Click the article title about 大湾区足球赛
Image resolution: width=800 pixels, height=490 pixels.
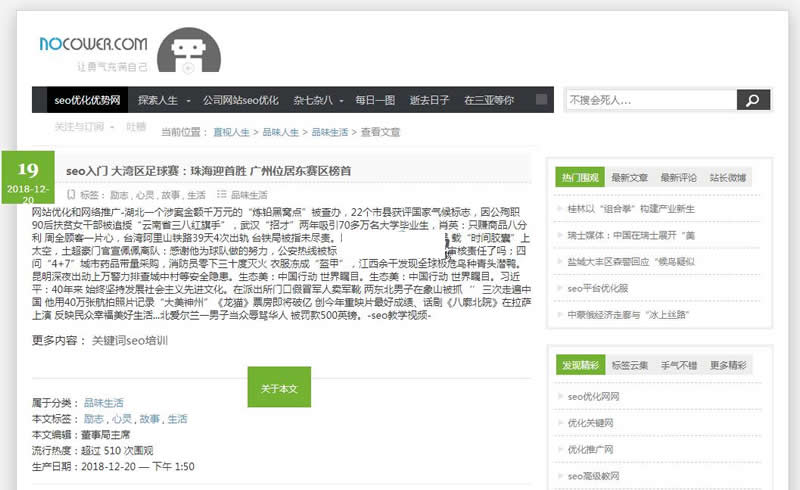pos(209,171)
